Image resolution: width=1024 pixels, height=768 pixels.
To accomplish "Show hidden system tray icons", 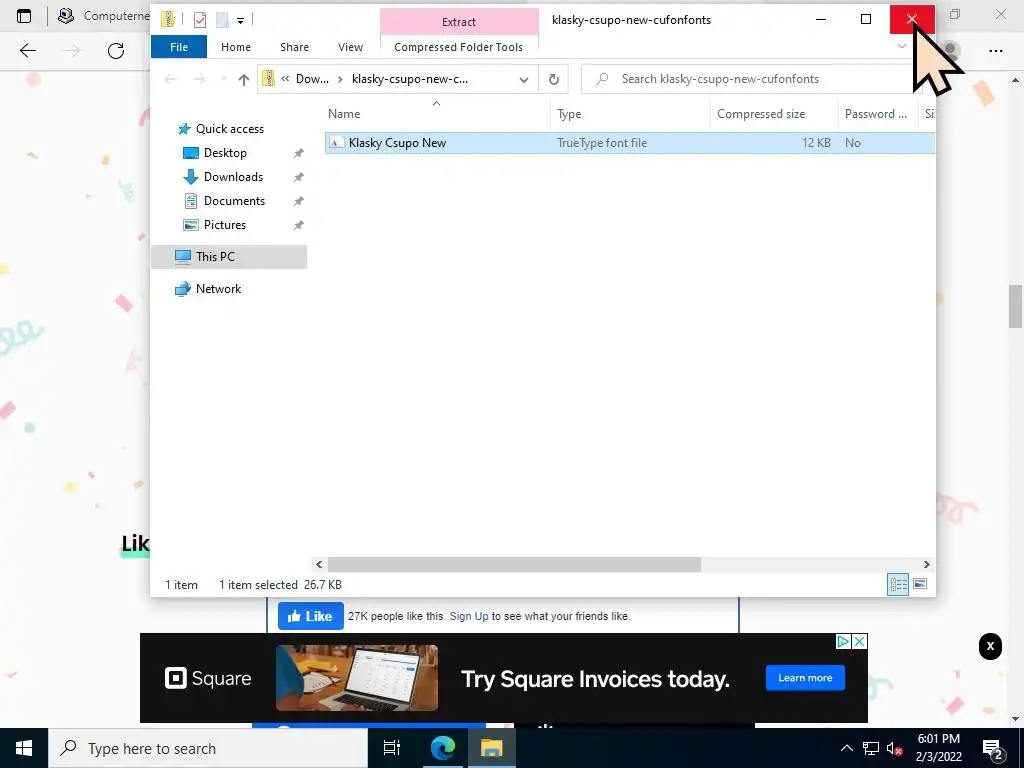I will tap(846, 748).
